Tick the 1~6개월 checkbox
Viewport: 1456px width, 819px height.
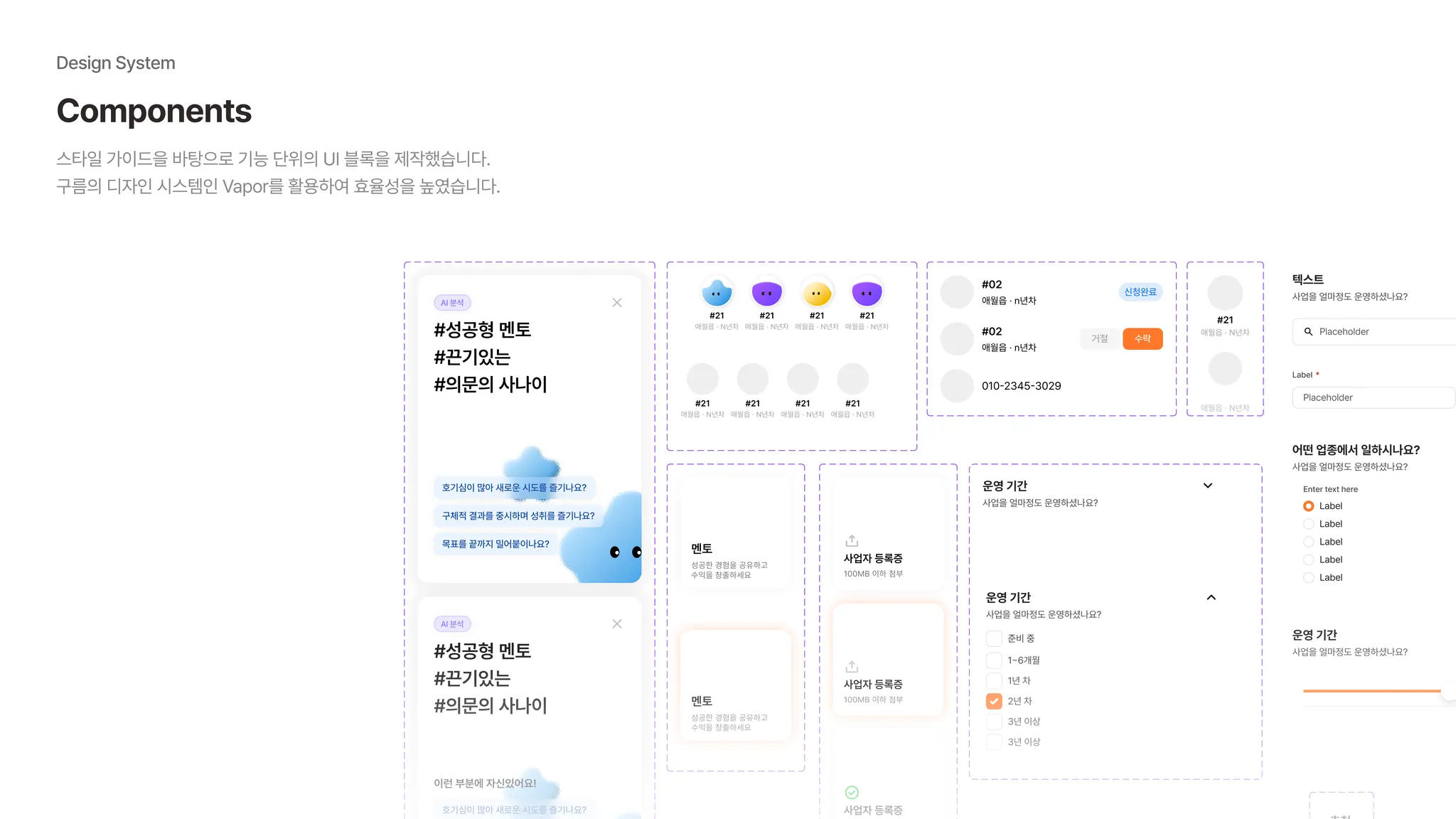coord(994,660)
